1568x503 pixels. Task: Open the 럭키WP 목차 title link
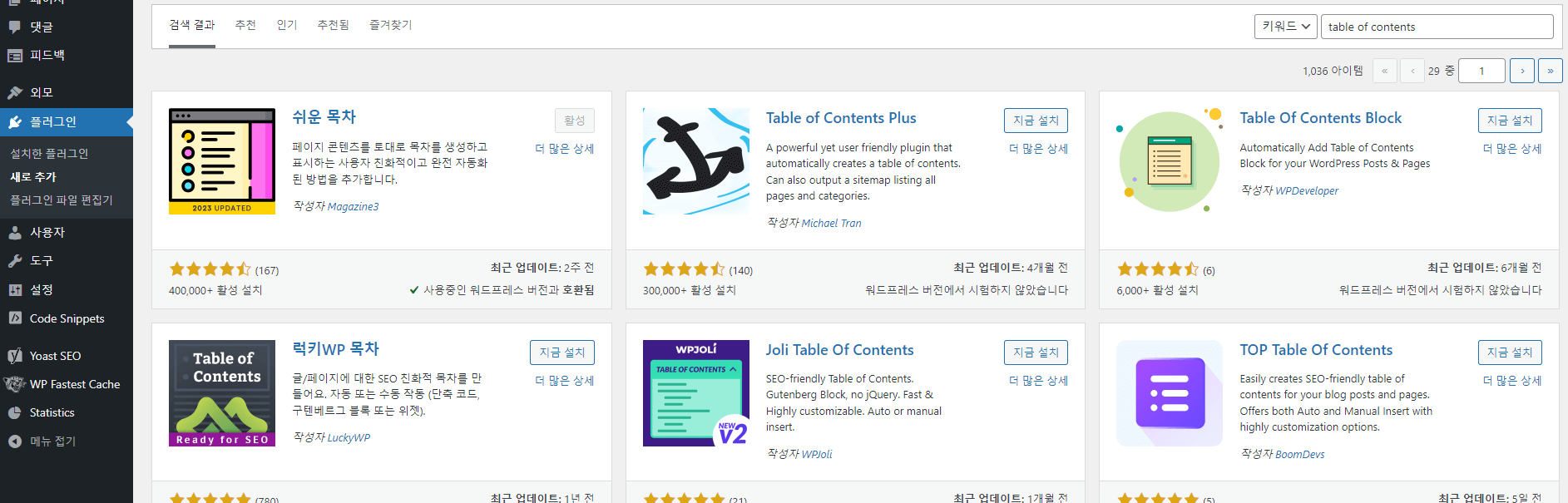[x=335, y=349]
